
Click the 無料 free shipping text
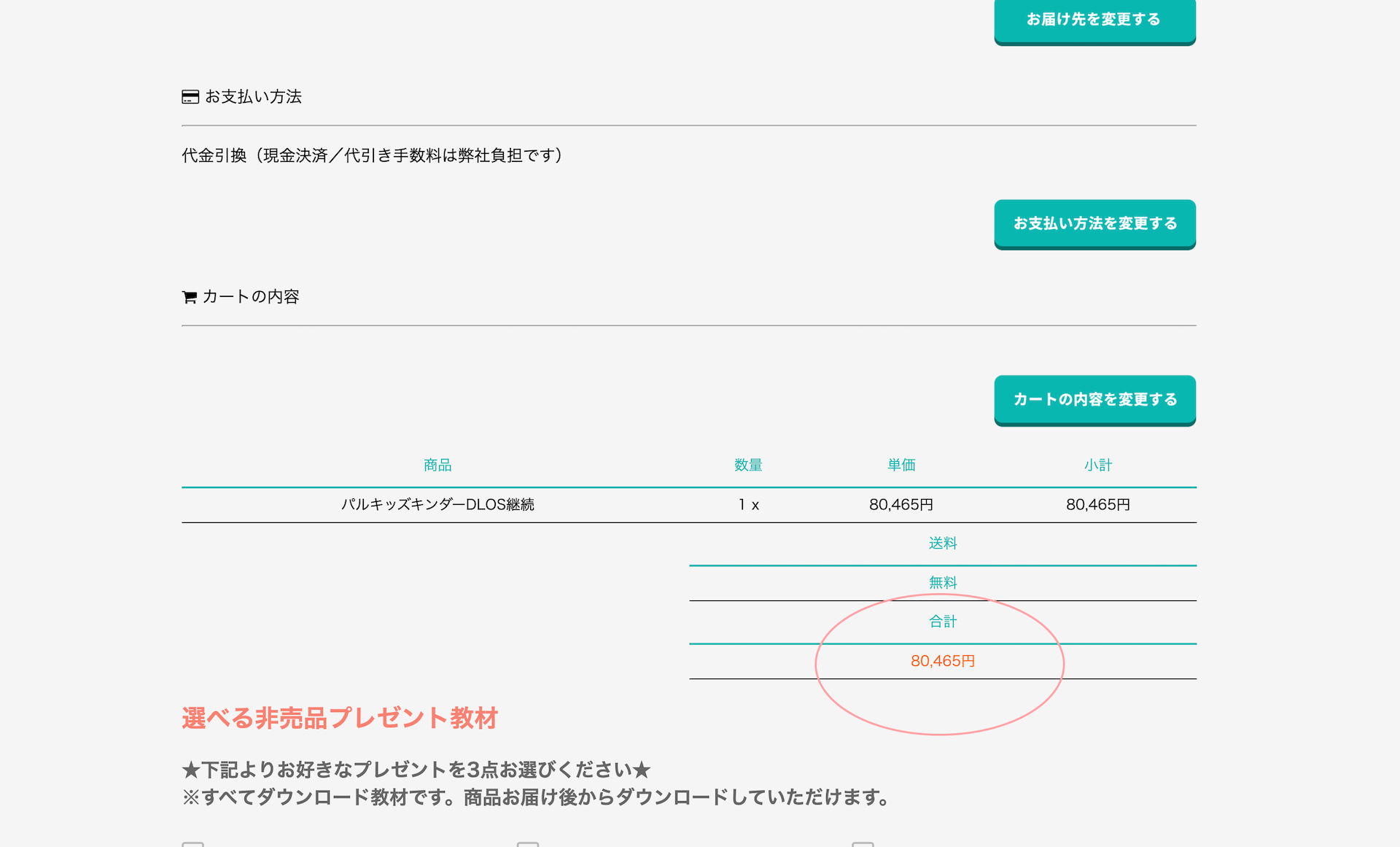tap(942, 583)
